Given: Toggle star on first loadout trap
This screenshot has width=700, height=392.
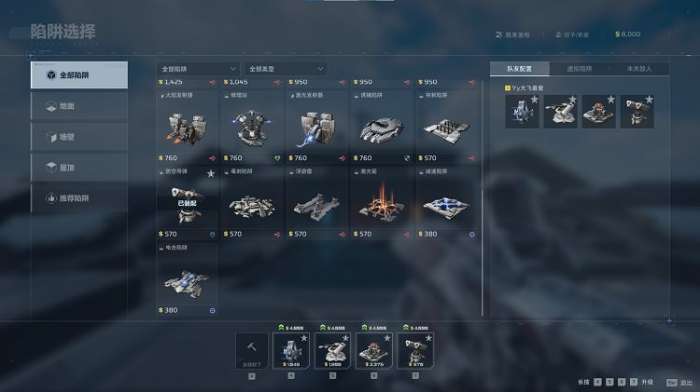Looking at the screenshot, I should [534, 100].
